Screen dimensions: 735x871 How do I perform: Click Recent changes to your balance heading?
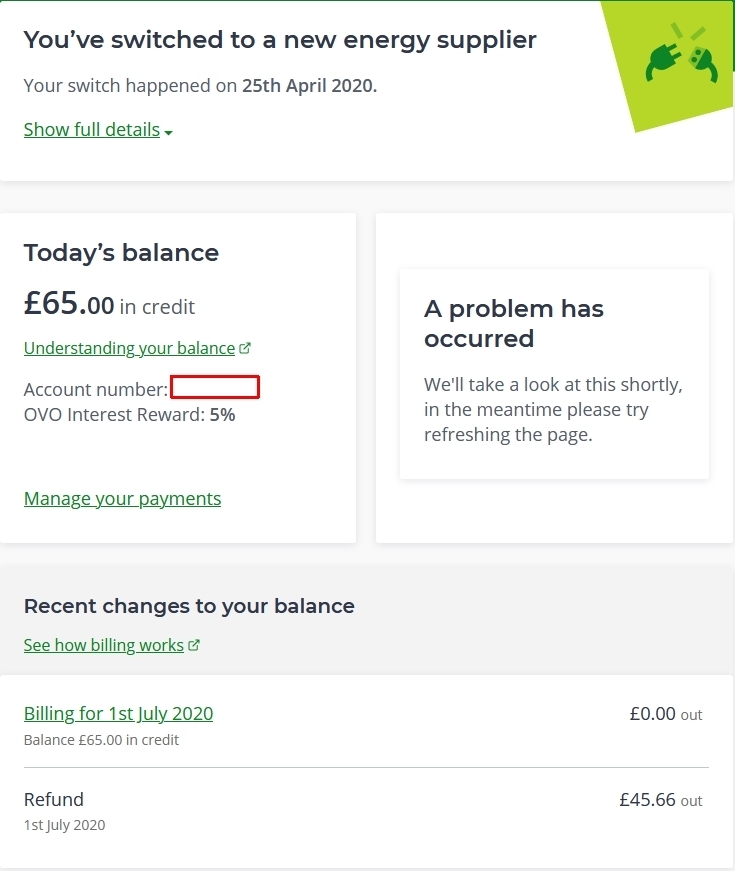coord(189,606)
